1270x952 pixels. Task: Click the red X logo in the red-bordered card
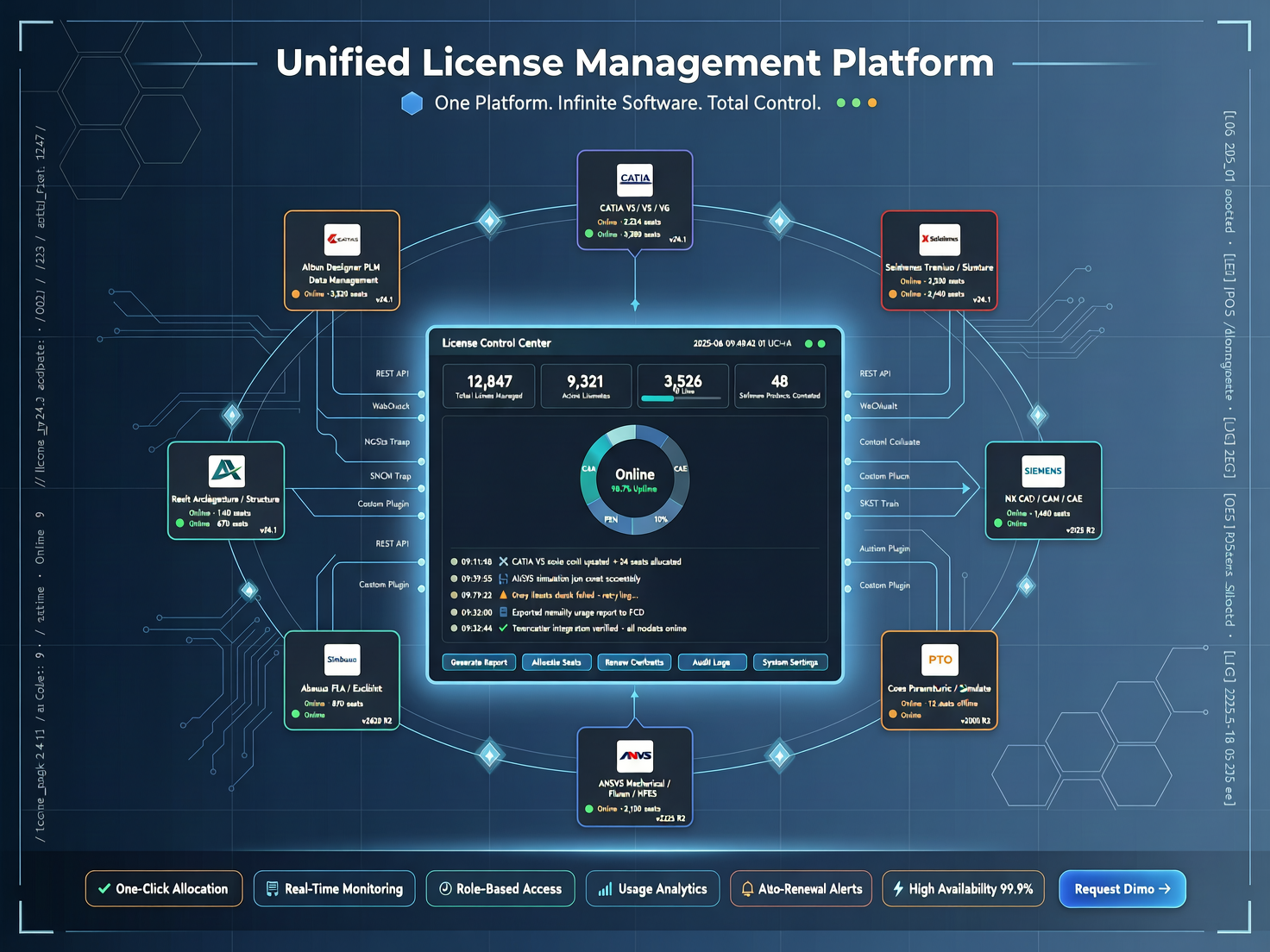(x=940, y=239)
